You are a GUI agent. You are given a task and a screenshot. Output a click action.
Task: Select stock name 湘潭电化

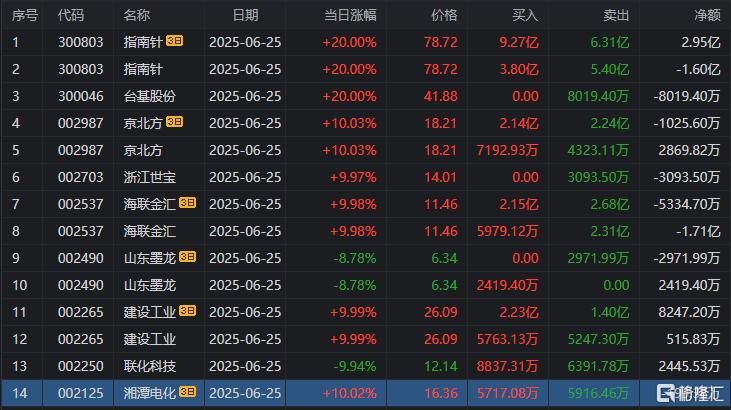coord(150,393)
